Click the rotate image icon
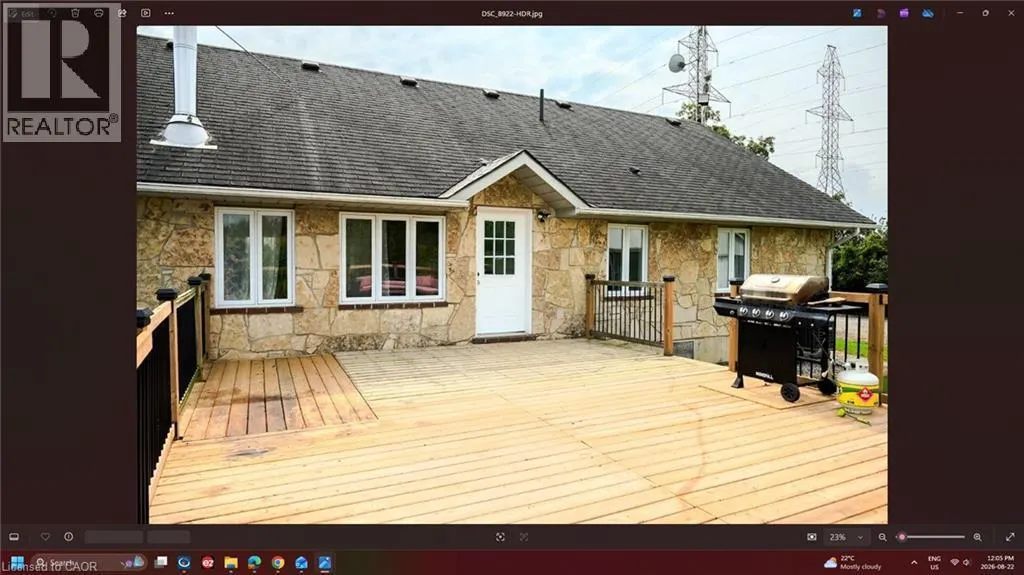 pyautogui.click(x=52, y=13)
